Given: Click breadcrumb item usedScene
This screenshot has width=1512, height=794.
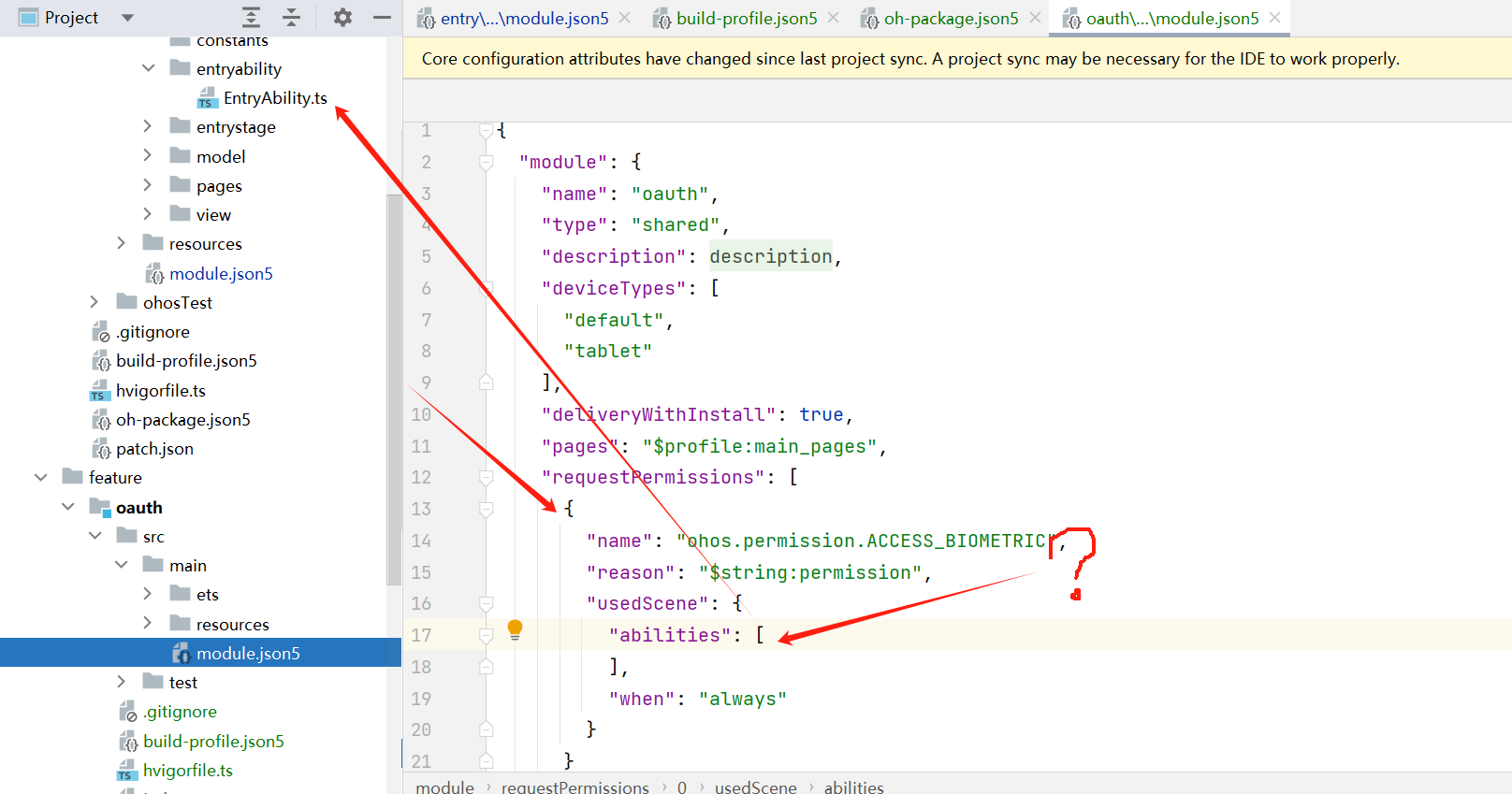Looking at the screenshot, I should click(x=755, y=787).
